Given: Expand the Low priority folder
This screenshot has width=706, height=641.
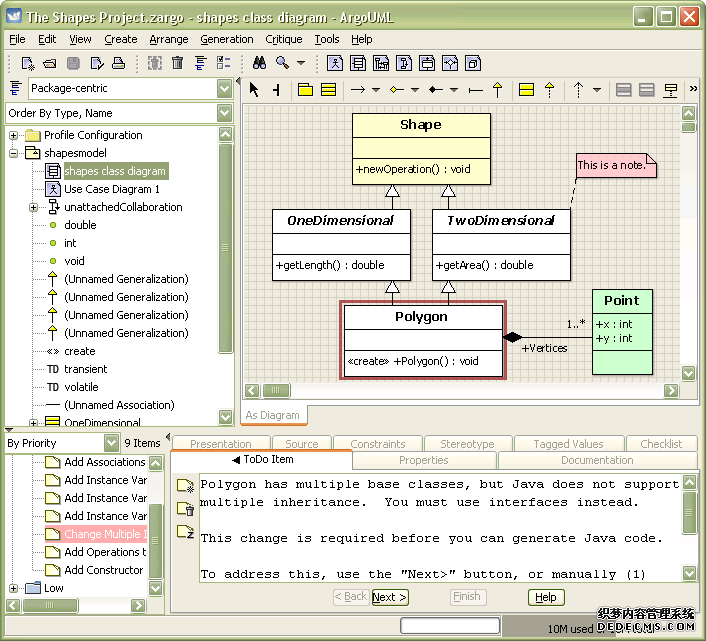Looking at the screenshot, I should pyautogui.click(x=14, y=588).
